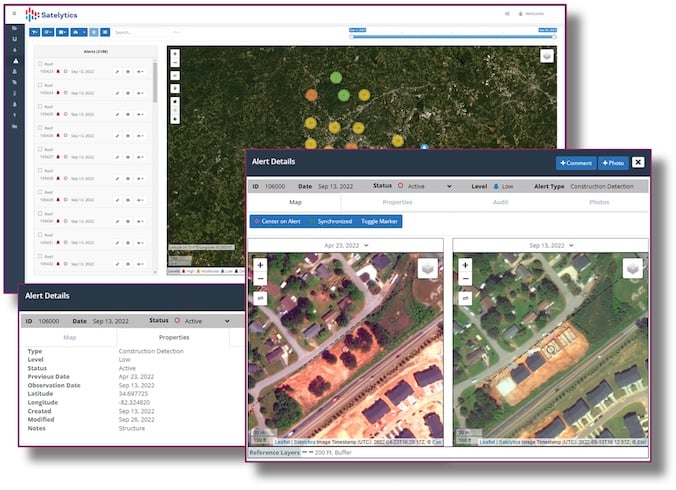Image resolution: width=676 pixels, height=490 pixels.
Task: Click zoom in on the main overview map
Action: point(175,54)
